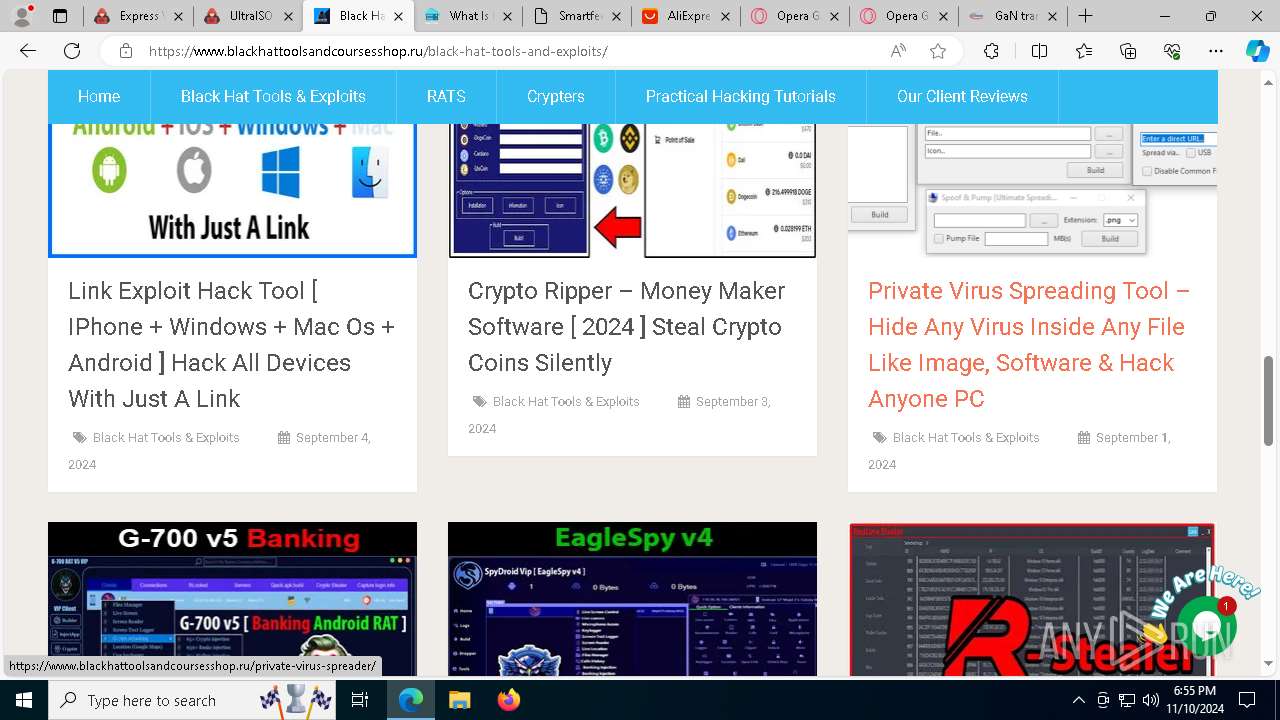Open Task View on the taskbar
Viewport: 1280px width, 720px height.
[x=360, y=700]
